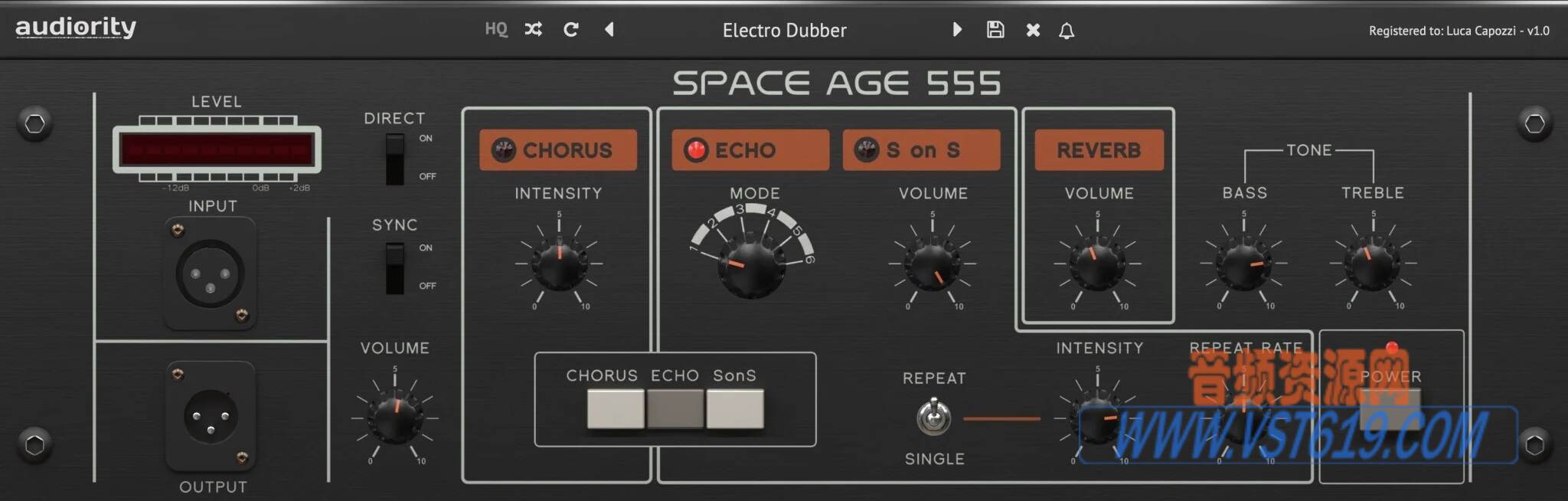1568x501 pixels.
Task: Delete preset with the X icon
Action: point(1033,30)
